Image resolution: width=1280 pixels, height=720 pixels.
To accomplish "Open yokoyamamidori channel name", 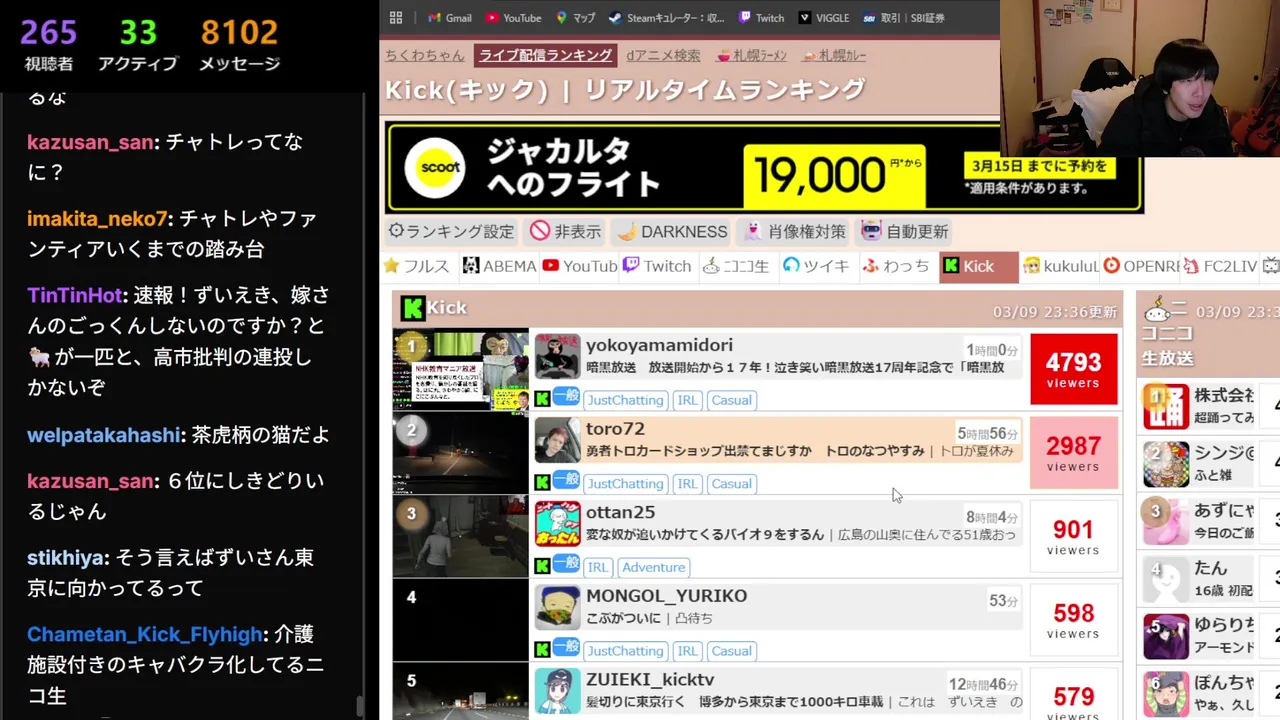I will [x=659, y=345].
